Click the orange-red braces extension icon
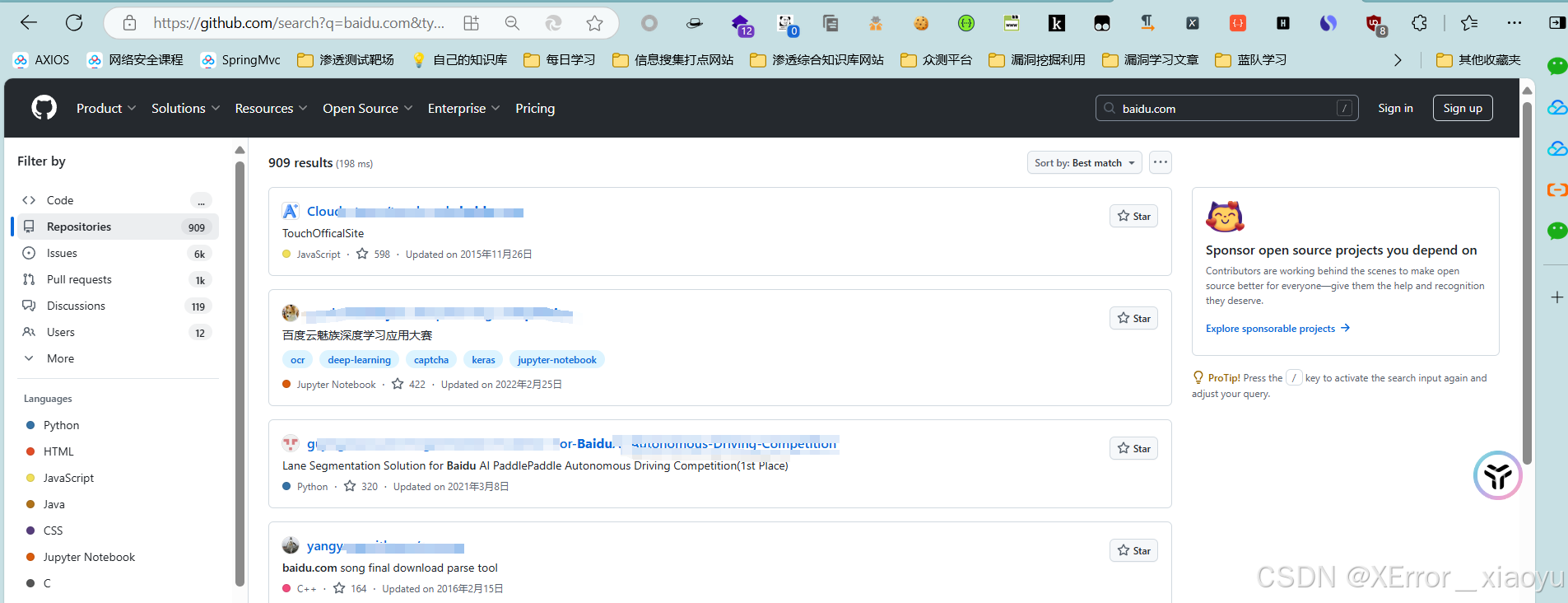This screenshot has width=1568, height=603. click(x=1238, y=23)
